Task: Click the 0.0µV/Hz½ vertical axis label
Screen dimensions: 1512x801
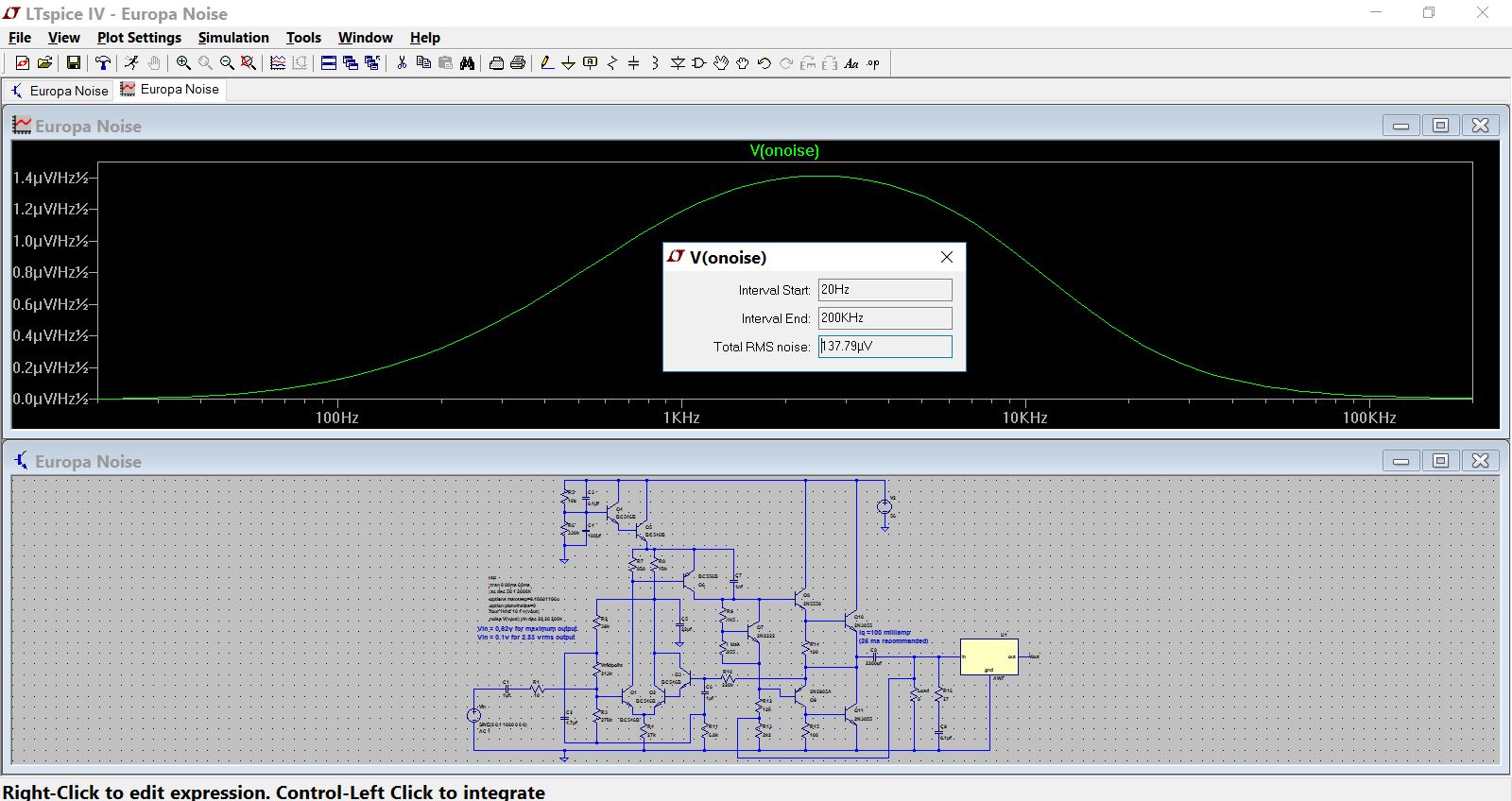Action: pos(51,399)
